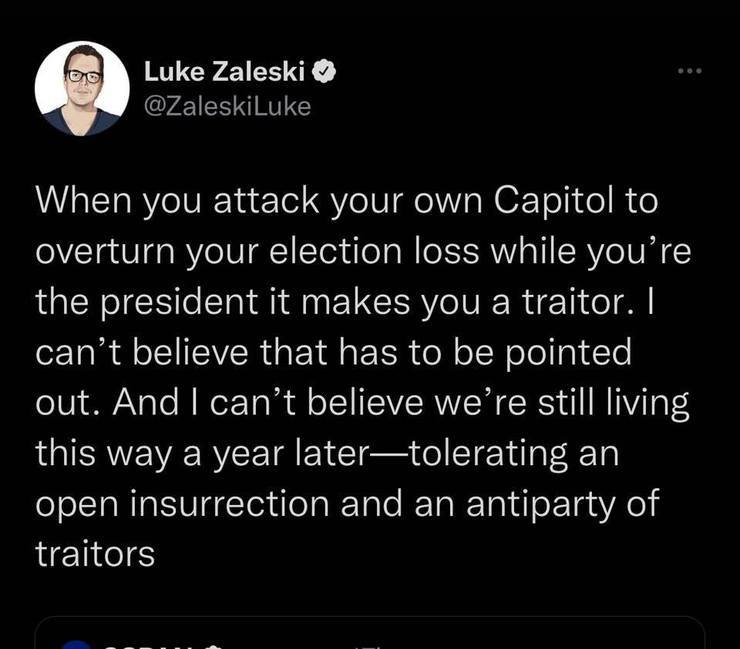Click the word "antiparty" in the tweet

(x=541, y=505)
